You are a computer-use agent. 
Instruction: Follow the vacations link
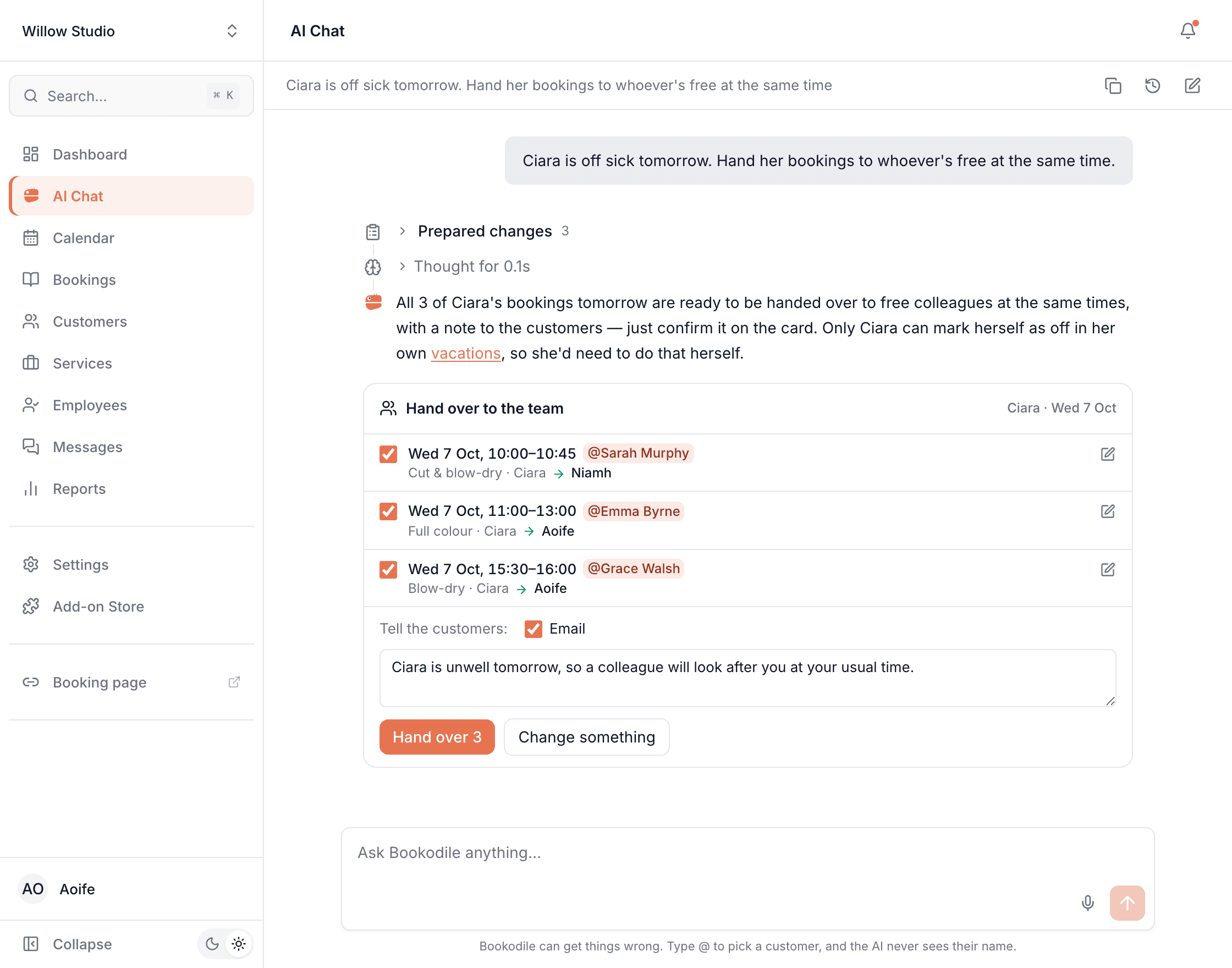tap(466, 353)
